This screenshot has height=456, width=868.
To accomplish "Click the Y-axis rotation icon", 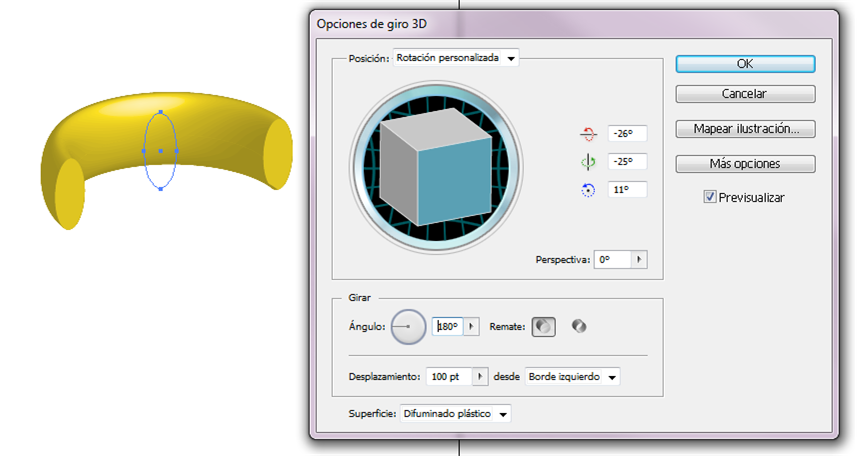I will click(x=587, y=161).
